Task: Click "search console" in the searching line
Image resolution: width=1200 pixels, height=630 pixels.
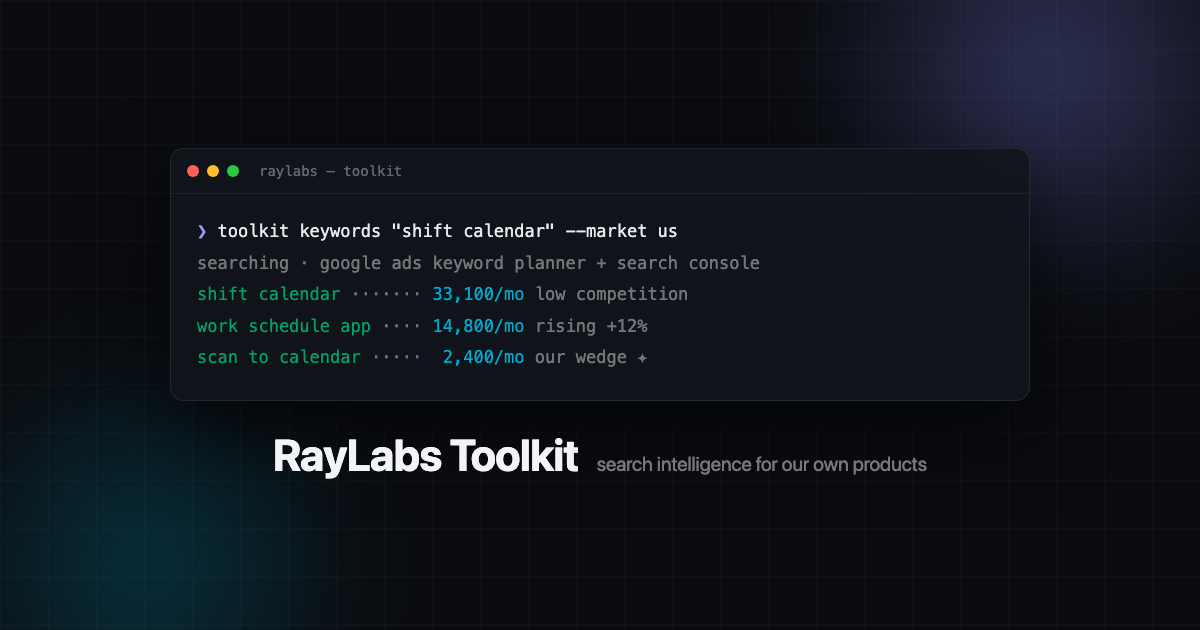Action: pos(688,263)
